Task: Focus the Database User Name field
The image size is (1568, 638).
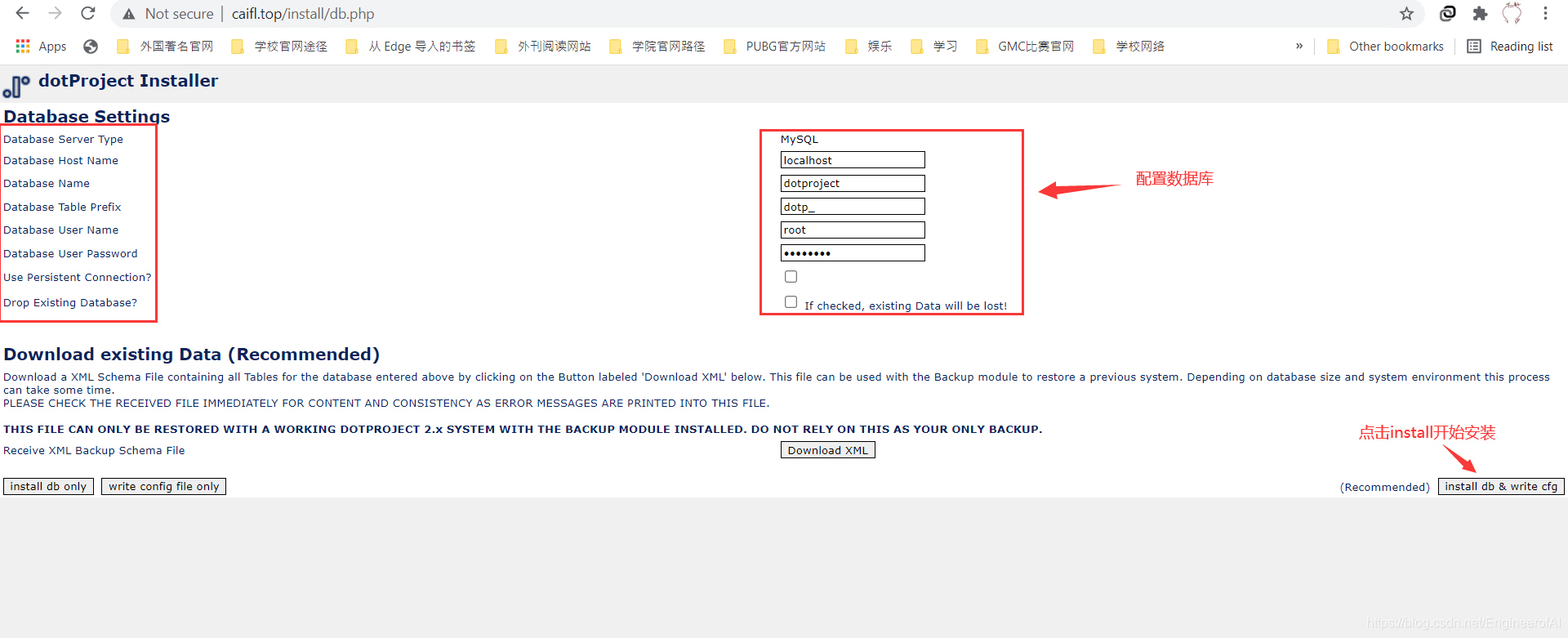Action: pyautogui.click(x=853, y=230)
